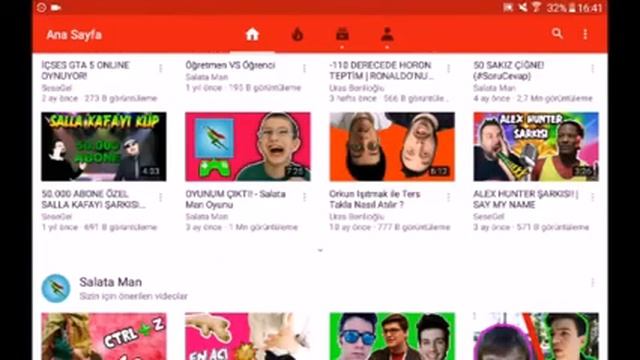
Task: Select '1 yıl önce · 691 B görüntüleme' text
Action: tap(99, 227)
